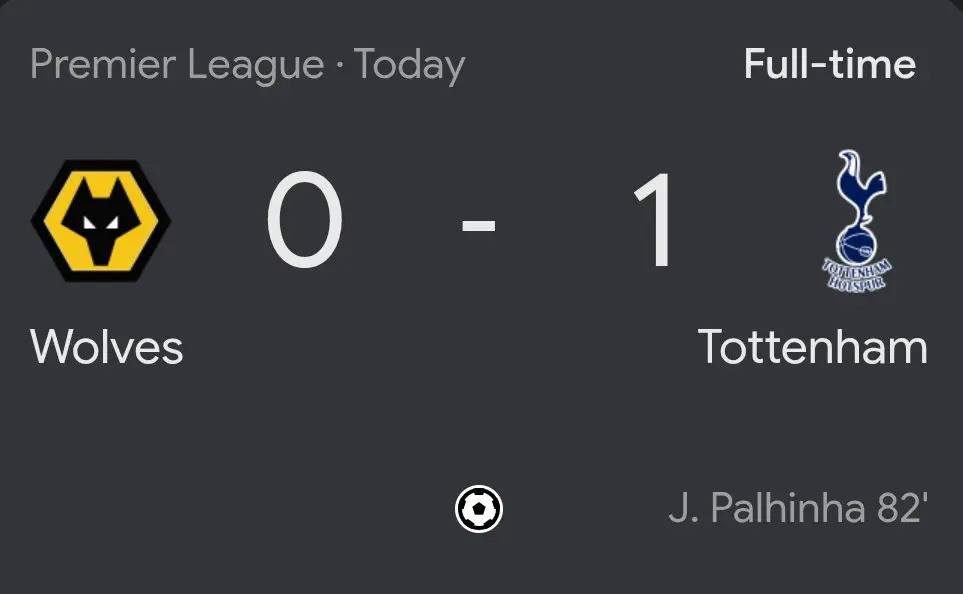Click the 82' goal minute
This screenshot has width=963, height=594.
click(903, 508)
